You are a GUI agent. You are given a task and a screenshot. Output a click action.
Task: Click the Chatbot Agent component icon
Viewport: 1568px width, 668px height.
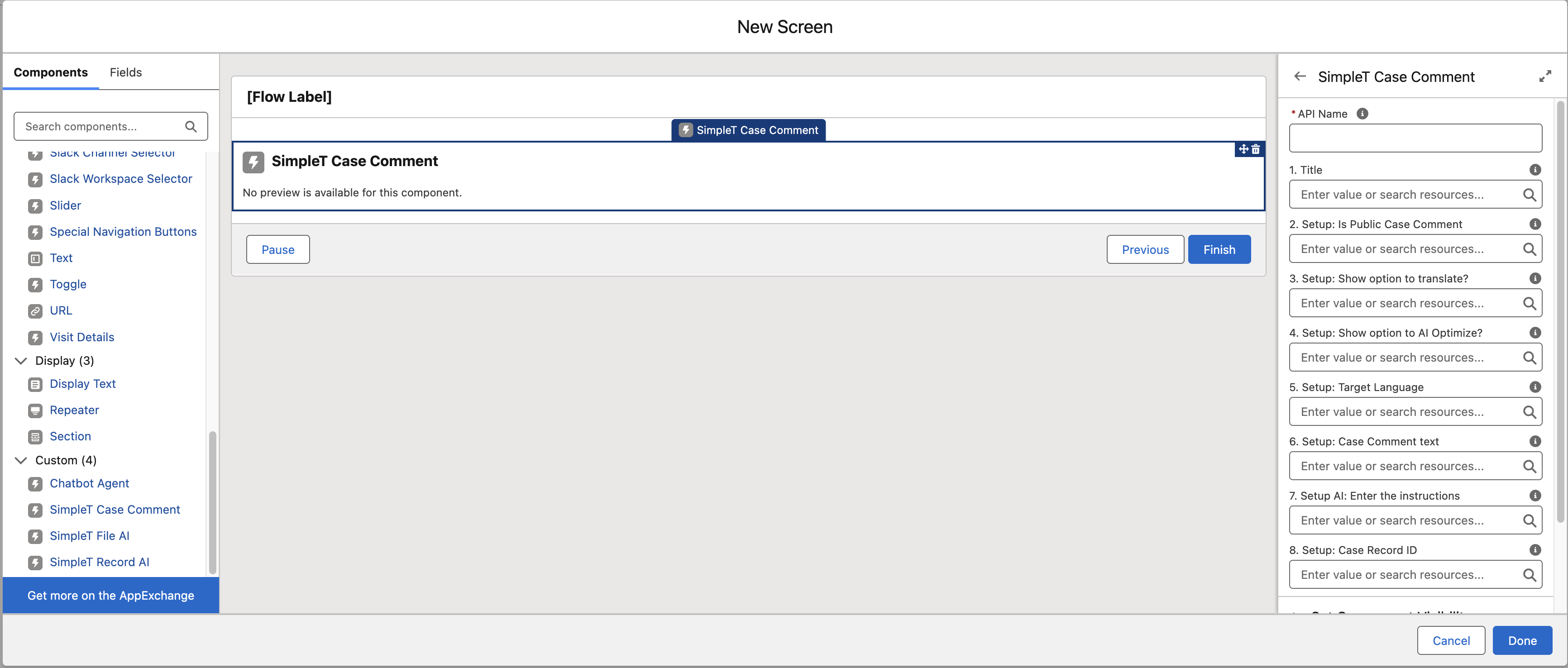35,484
